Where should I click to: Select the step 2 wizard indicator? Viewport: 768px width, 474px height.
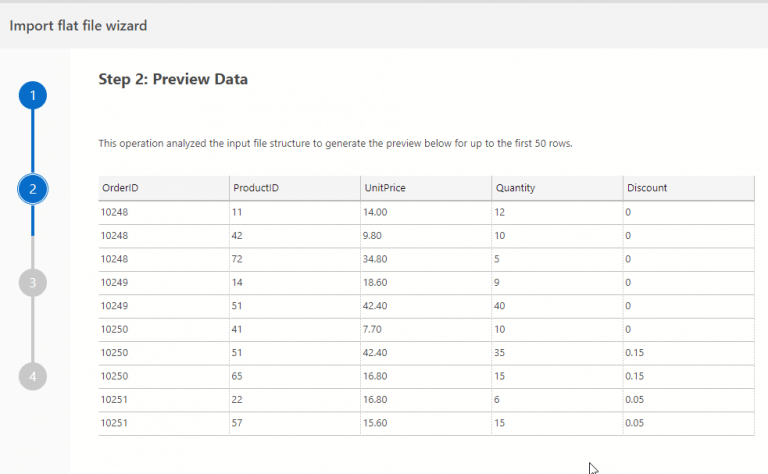pos(33,188)
